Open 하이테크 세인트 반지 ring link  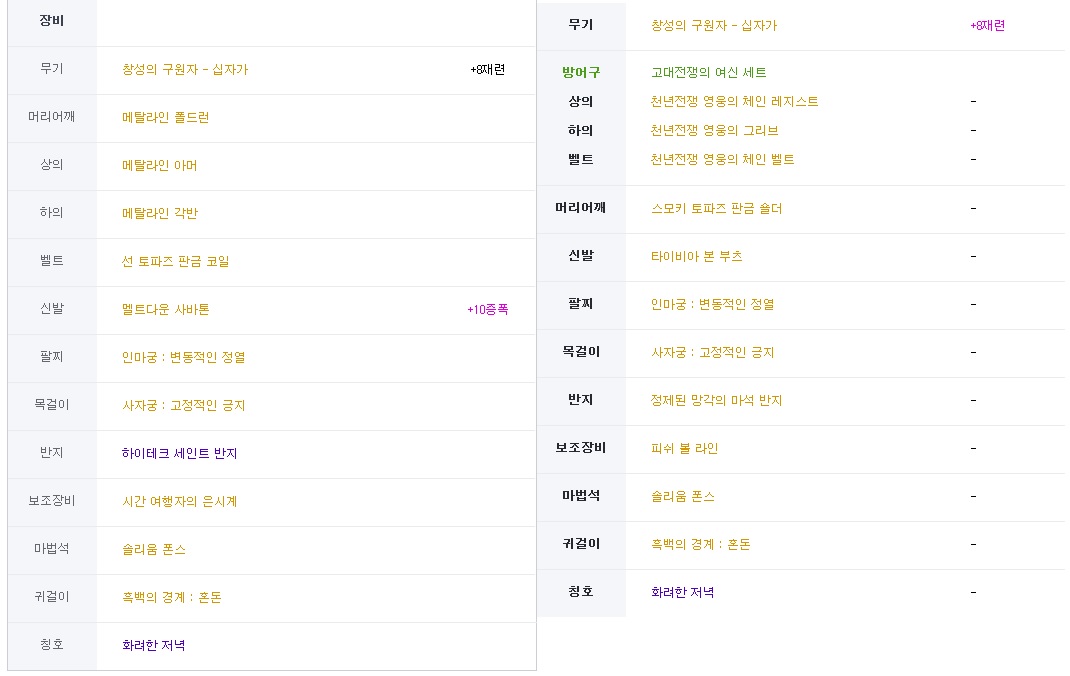pos(179,453)
